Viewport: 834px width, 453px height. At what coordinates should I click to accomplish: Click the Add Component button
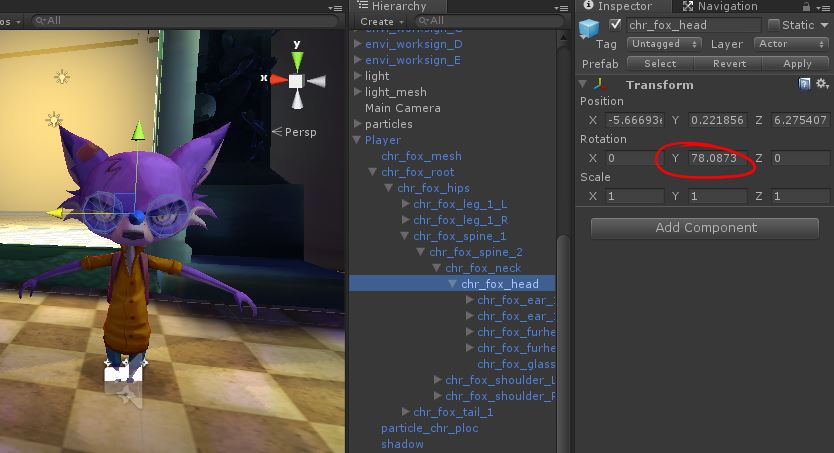pyautogui.click(x=706, y=228)
